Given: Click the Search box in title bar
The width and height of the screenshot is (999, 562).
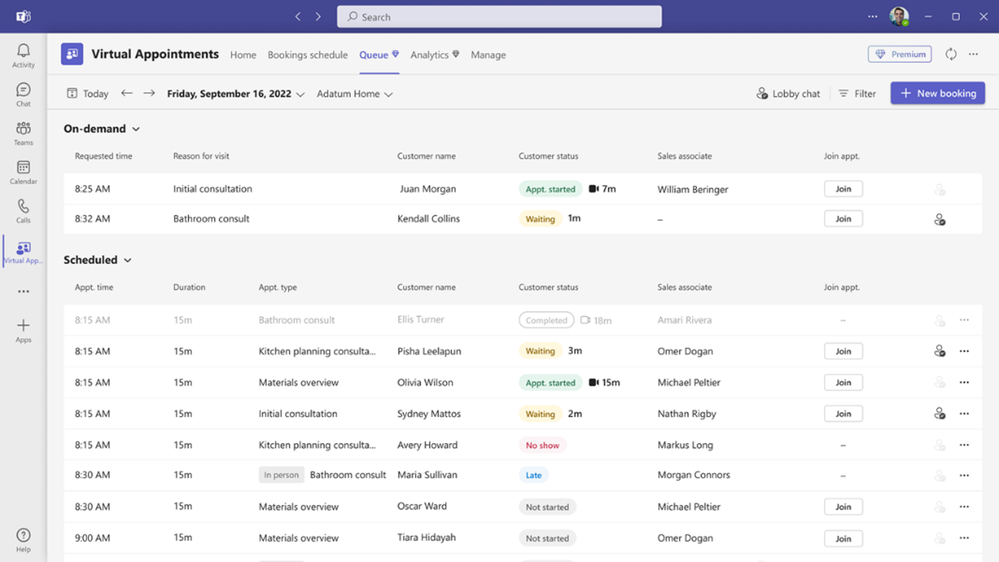Looking at the screenshot, I should 499,17.
